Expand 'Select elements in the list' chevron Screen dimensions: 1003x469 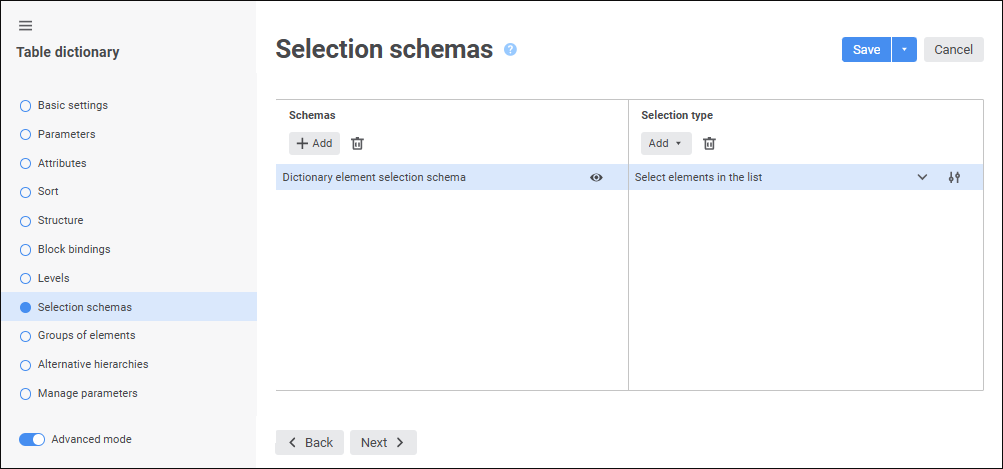922,177
